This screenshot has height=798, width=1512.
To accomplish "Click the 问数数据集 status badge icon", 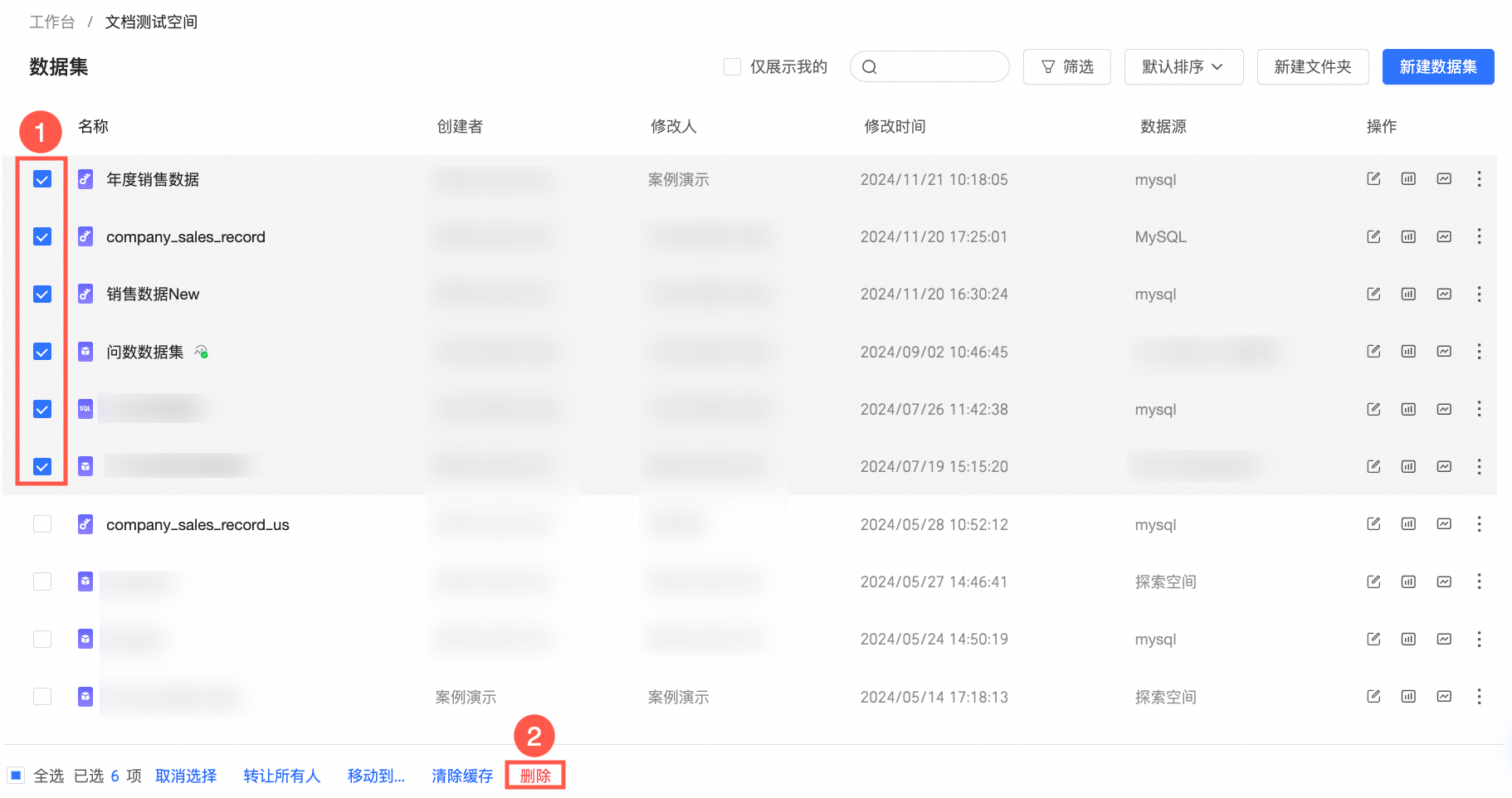I will 201,352.
